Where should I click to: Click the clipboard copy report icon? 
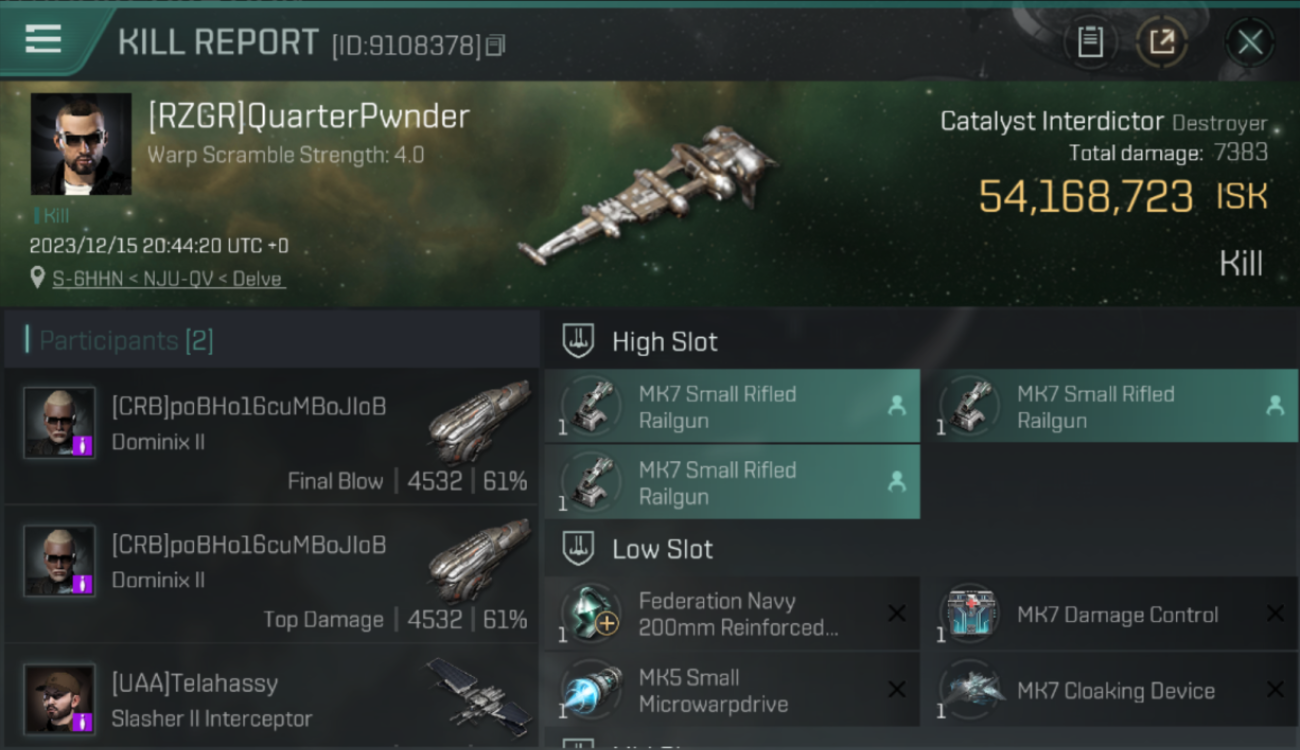[x=1090, y=42]
